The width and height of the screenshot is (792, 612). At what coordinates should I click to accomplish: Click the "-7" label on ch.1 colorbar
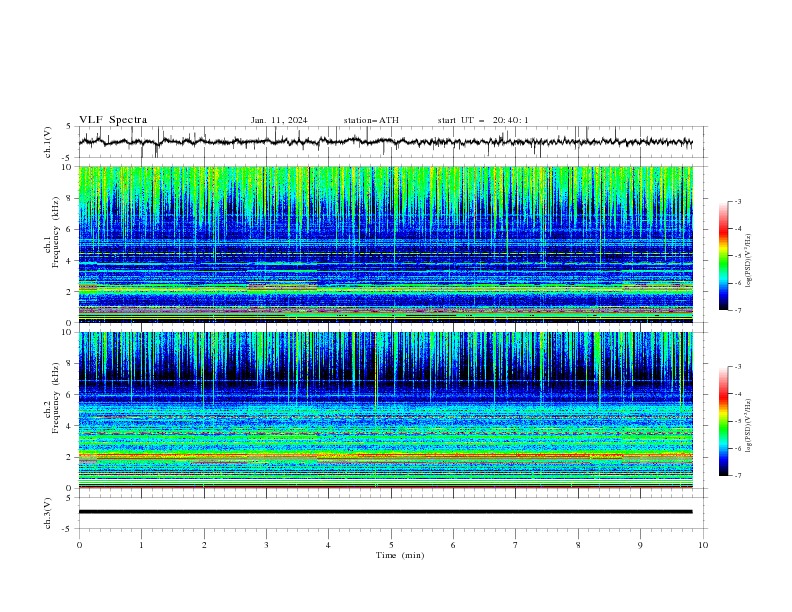click(x=738, y=310)
